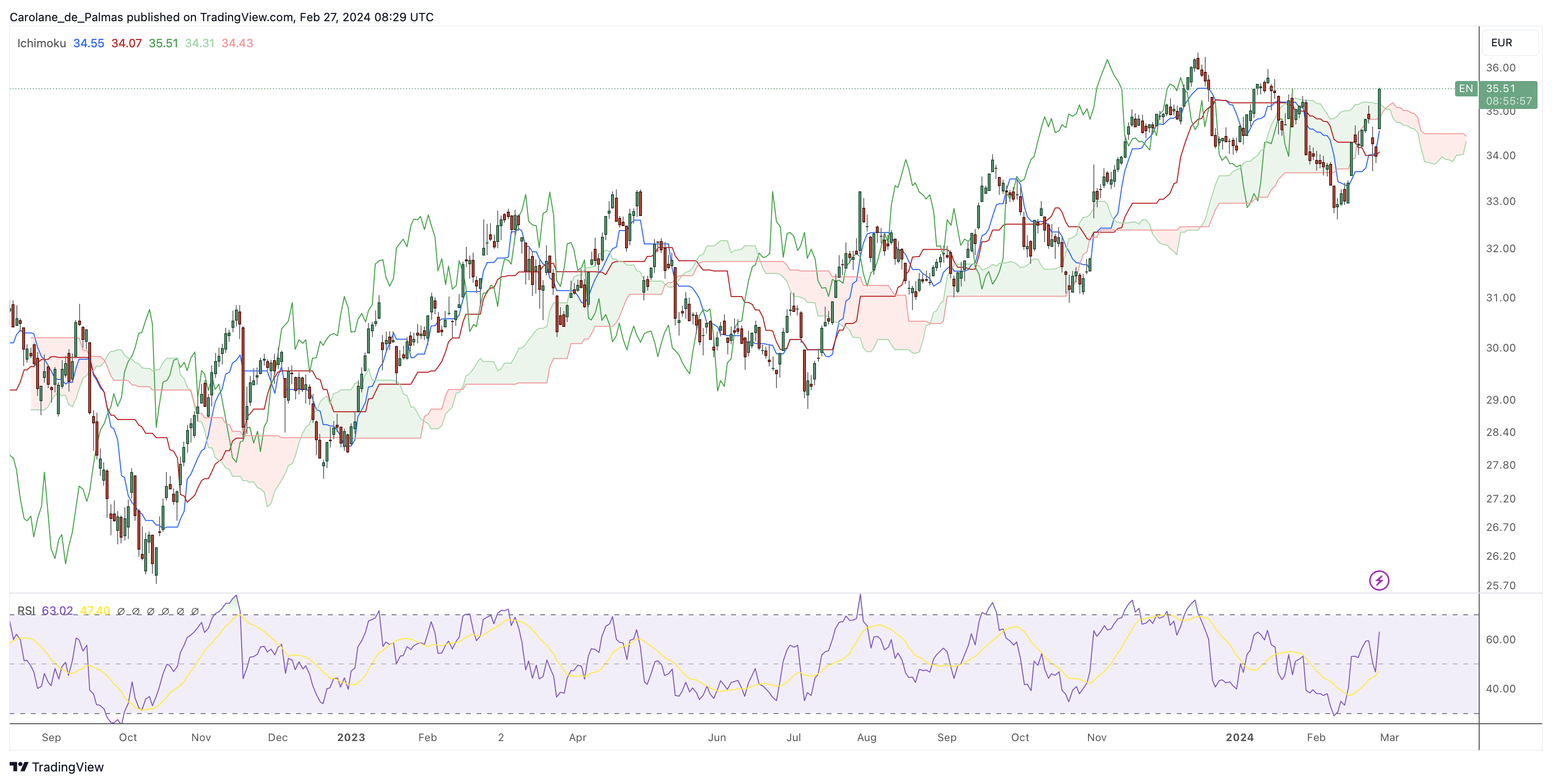Click the publisher header text Carolane_de_Palmas
Image resolution: width=1552 pixels, height=784 pixels.
point(66,17)
